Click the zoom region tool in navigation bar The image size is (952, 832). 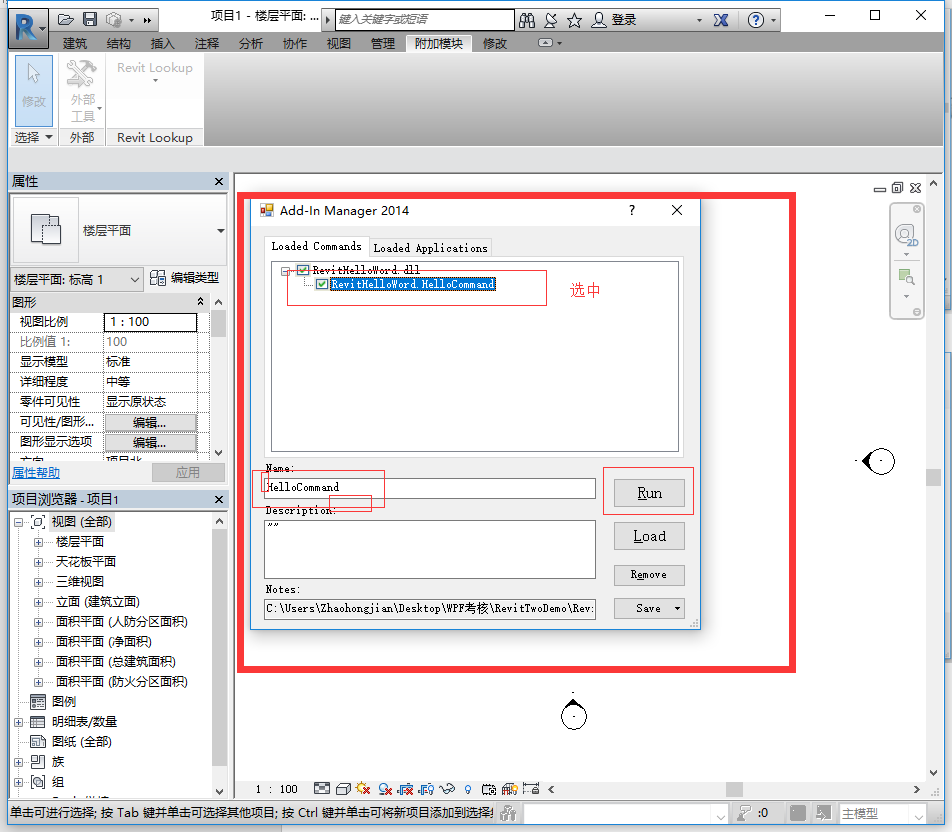click(x=906, y=278)
